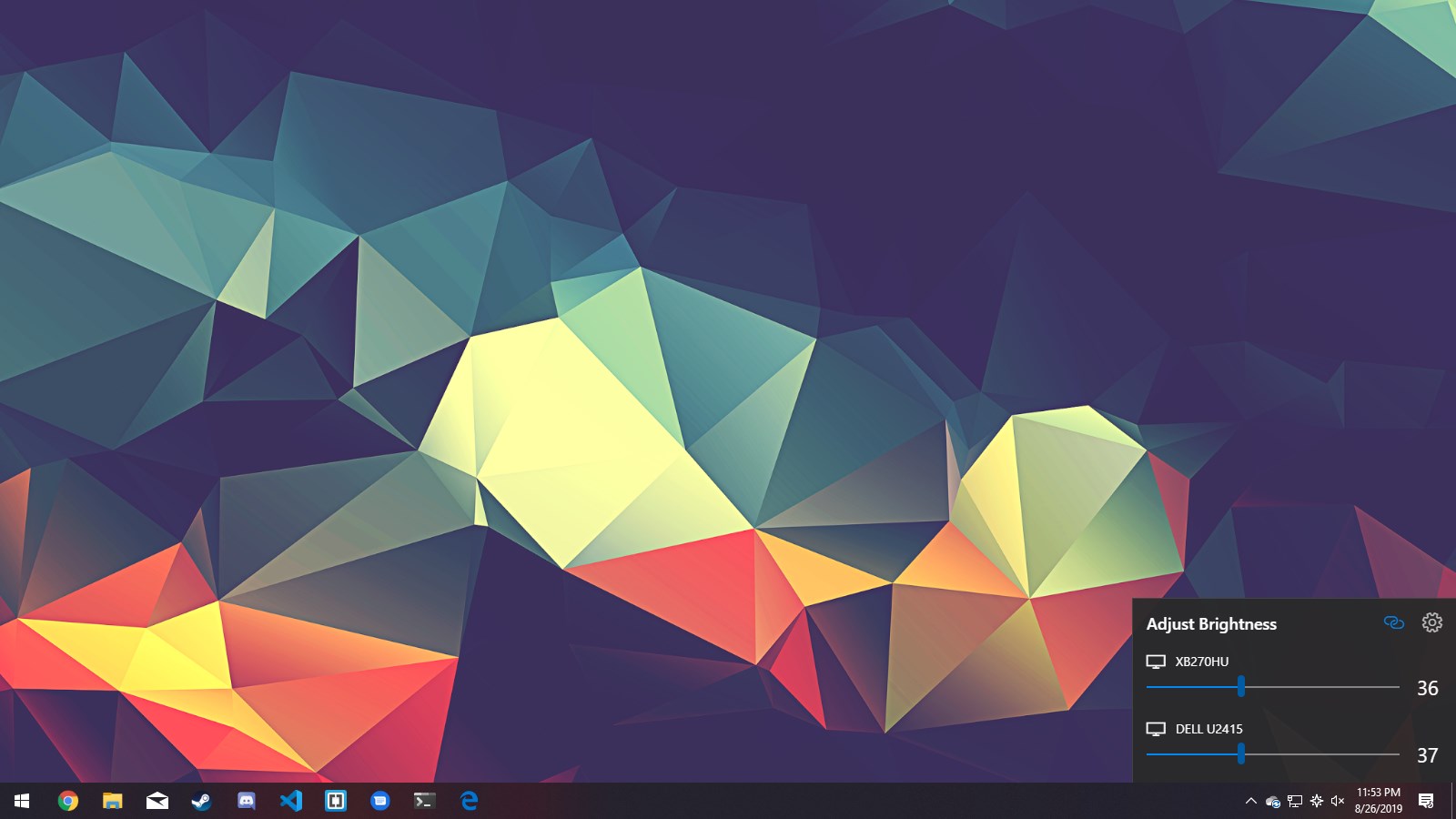
Task: Expand hidden system tray icons
Action: pyautogui.click(x=1251, y=802)
